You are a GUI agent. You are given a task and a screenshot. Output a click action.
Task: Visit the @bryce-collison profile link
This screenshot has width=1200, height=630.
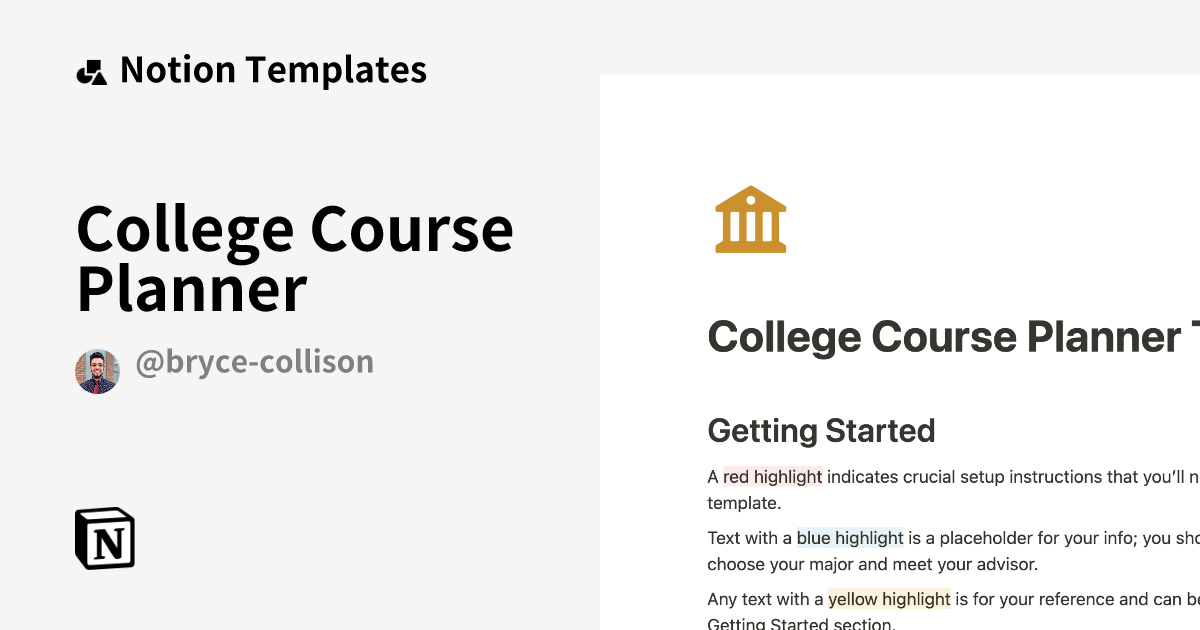pyautogui.click(x=254, y=362)
